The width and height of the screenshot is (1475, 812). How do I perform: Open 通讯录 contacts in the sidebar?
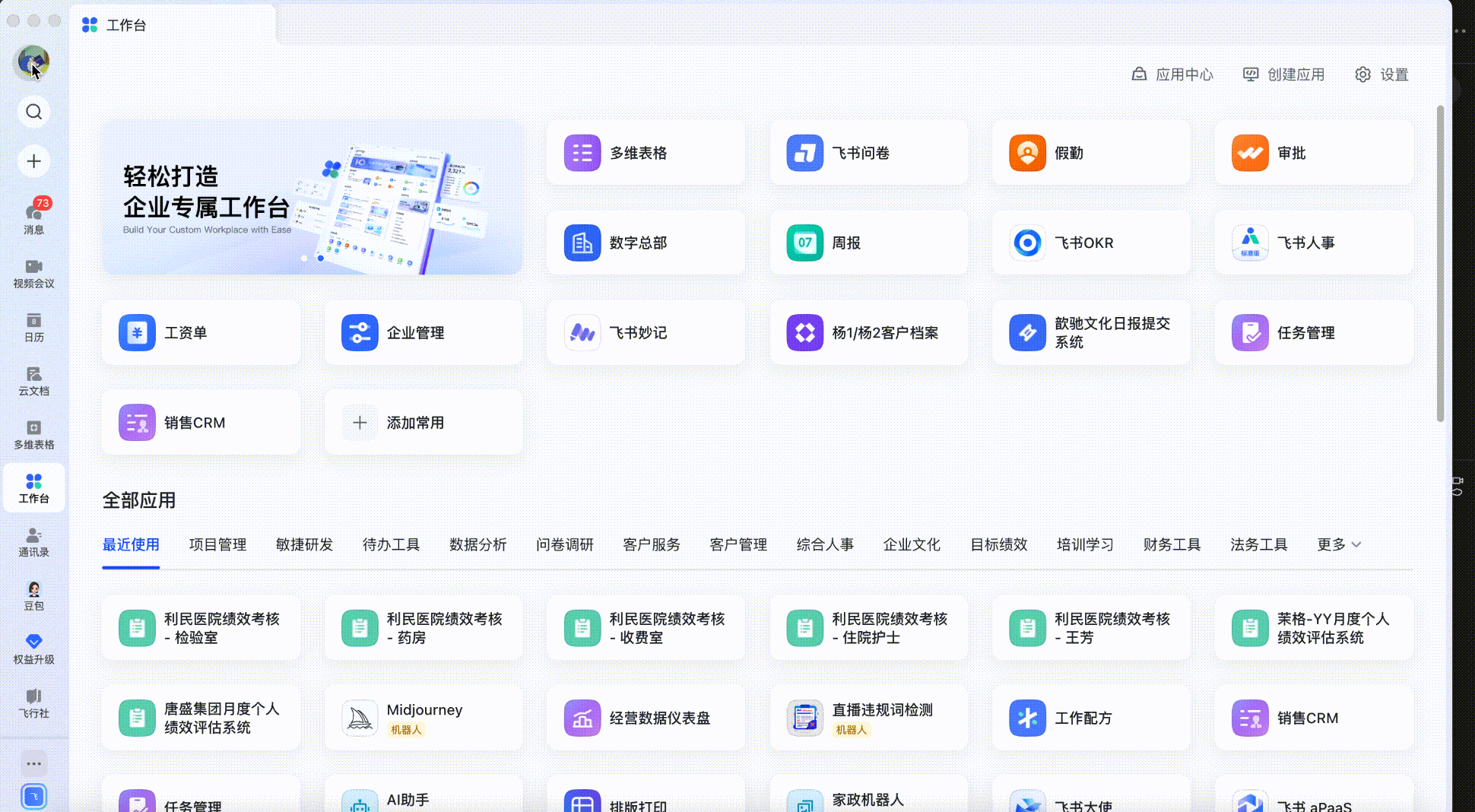(x=33, y=543)
